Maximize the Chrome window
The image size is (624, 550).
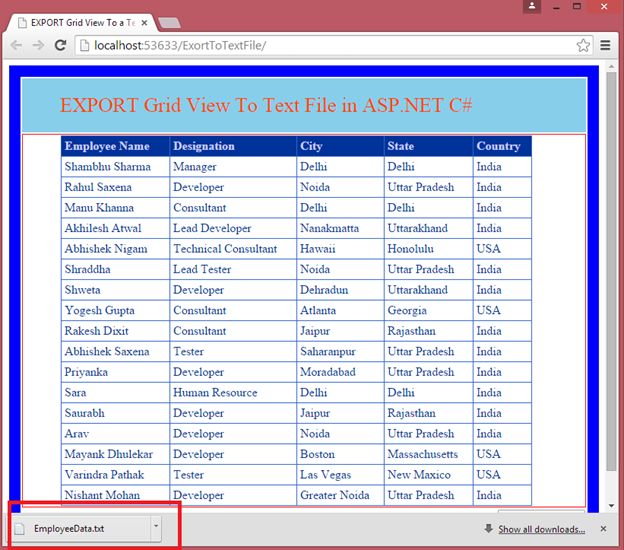[577, 6]
